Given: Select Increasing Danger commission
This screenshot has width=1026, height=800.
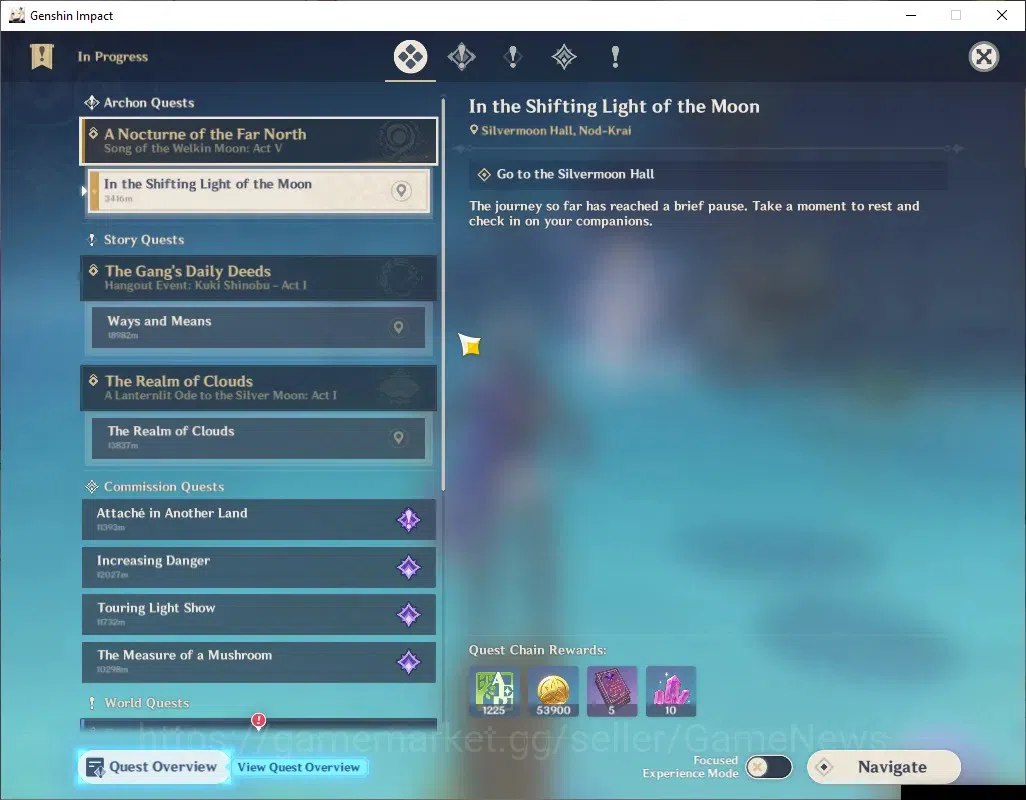Looking at the screenshot, I should [x=258, y=567].
